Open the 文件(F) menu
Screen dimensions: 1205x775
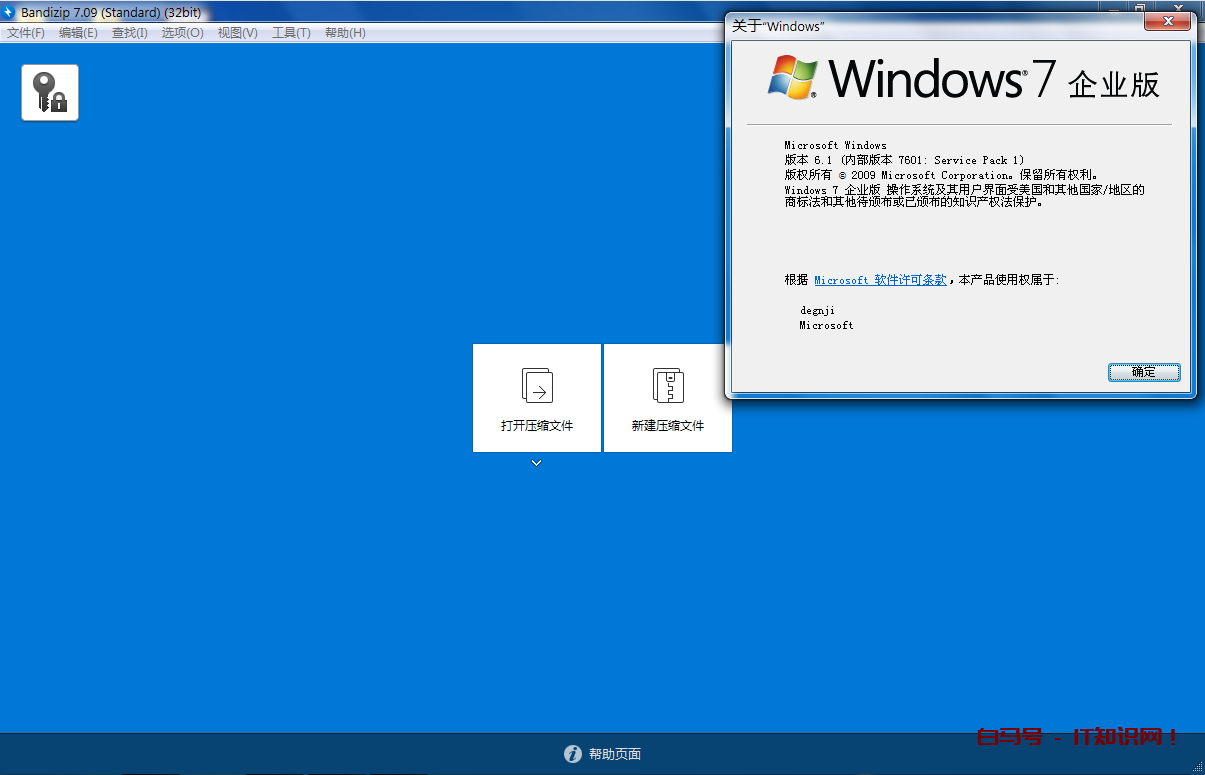[x=26, y=33]
